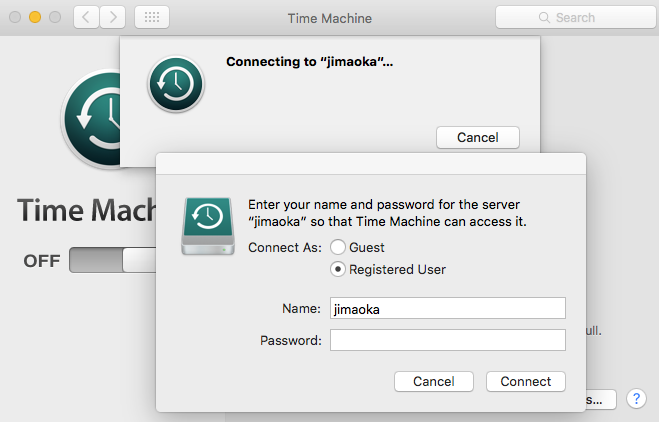The image size is (659, 422).
Task: Click the Name field containing jimaoka
Action: click(x=448, y=309)
